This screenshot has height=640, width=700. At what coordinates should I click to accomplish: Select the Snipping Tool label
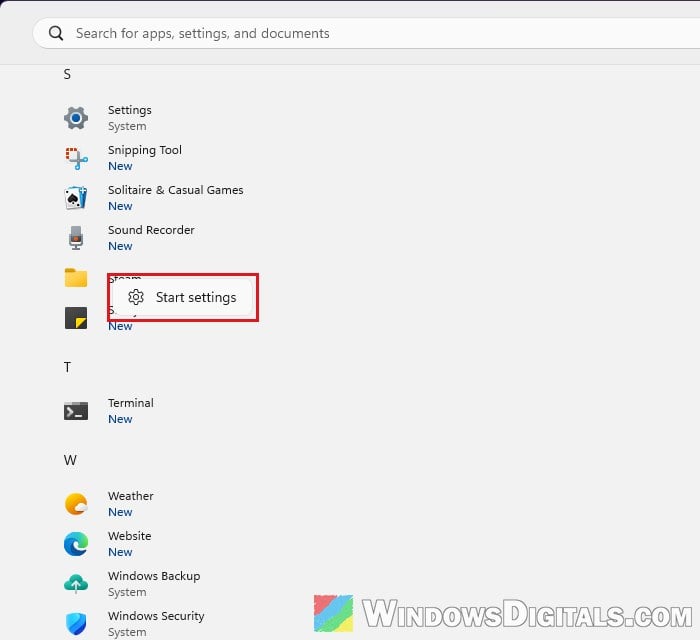[145, 150]
